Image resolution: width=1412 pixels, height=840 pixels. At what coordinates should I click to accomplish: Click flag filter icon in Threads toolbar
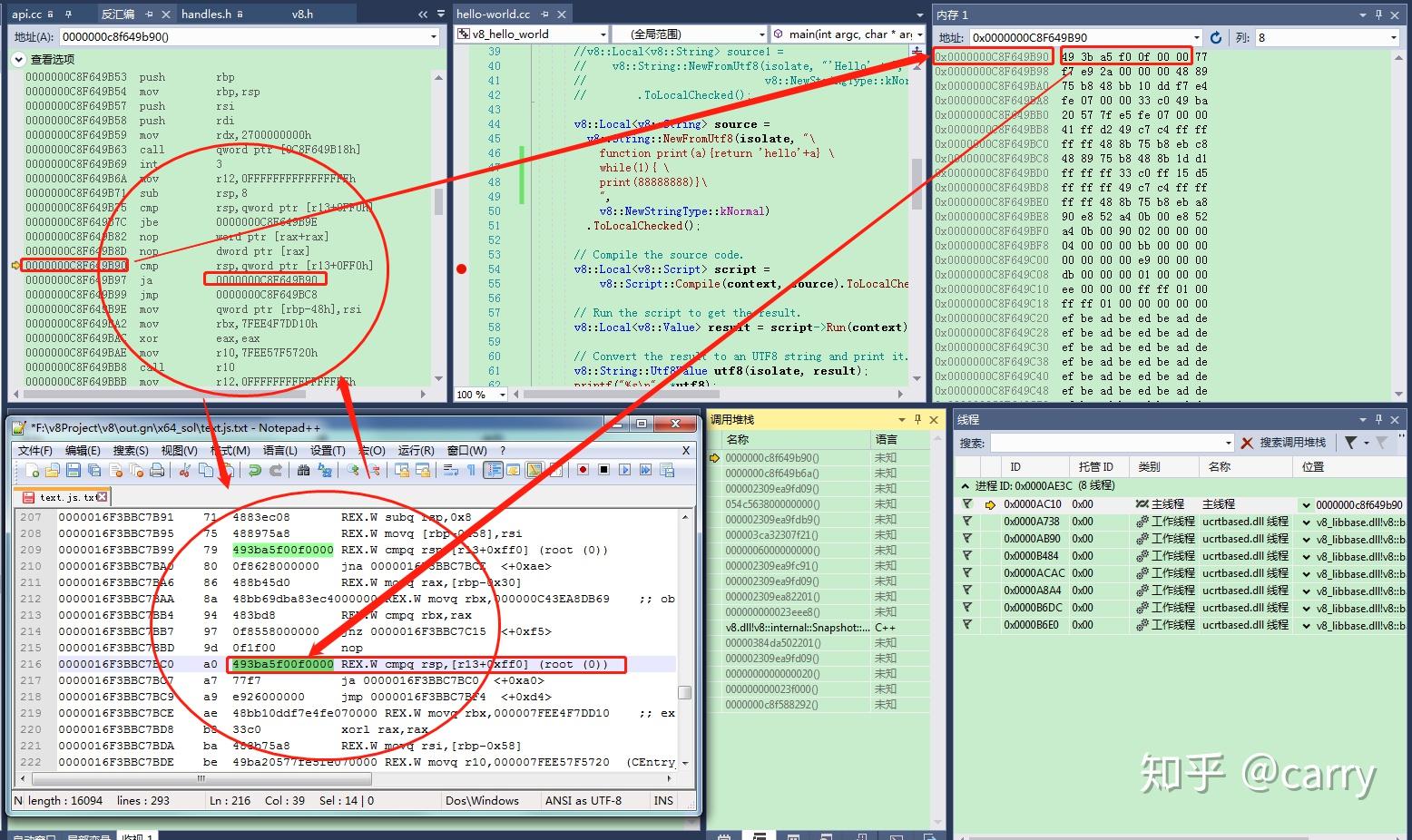click(x=1351, y=443)
